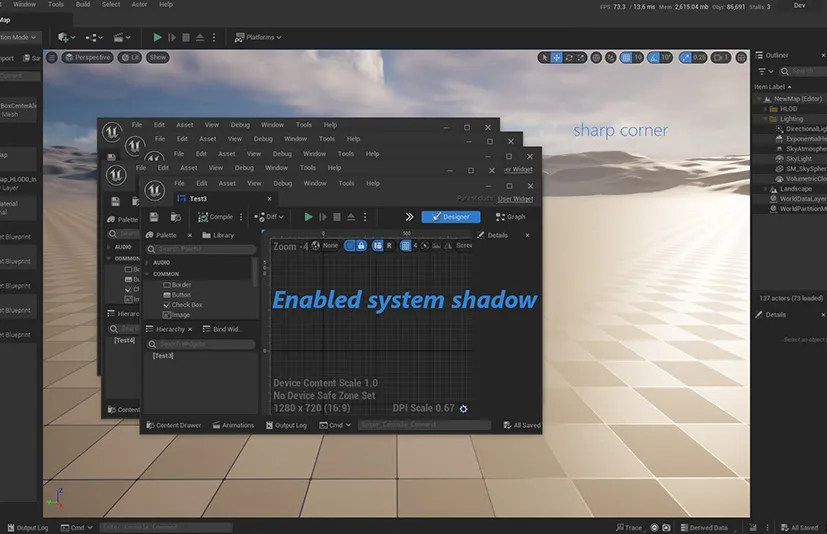Select the viewport rotate tool
The image size is (827, 534).
[x=569, y=58]
